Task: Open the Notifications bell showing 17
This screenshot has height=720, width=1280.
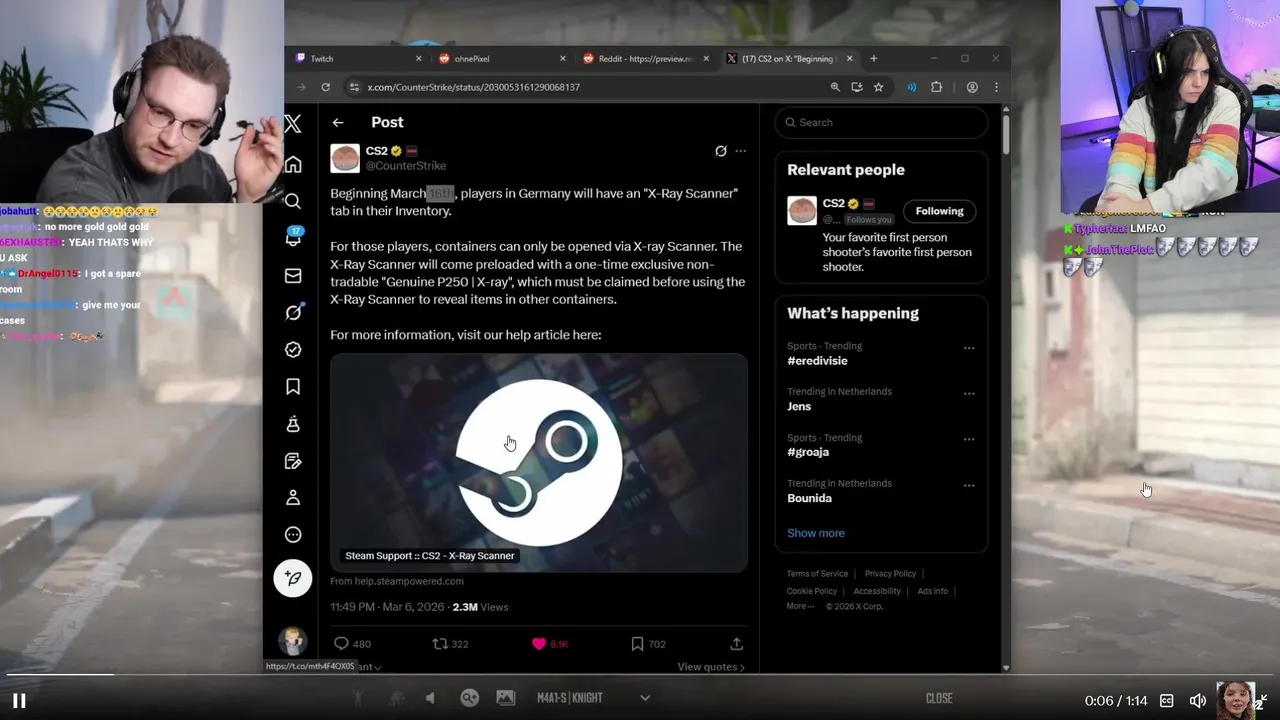Action: [293, 238]
